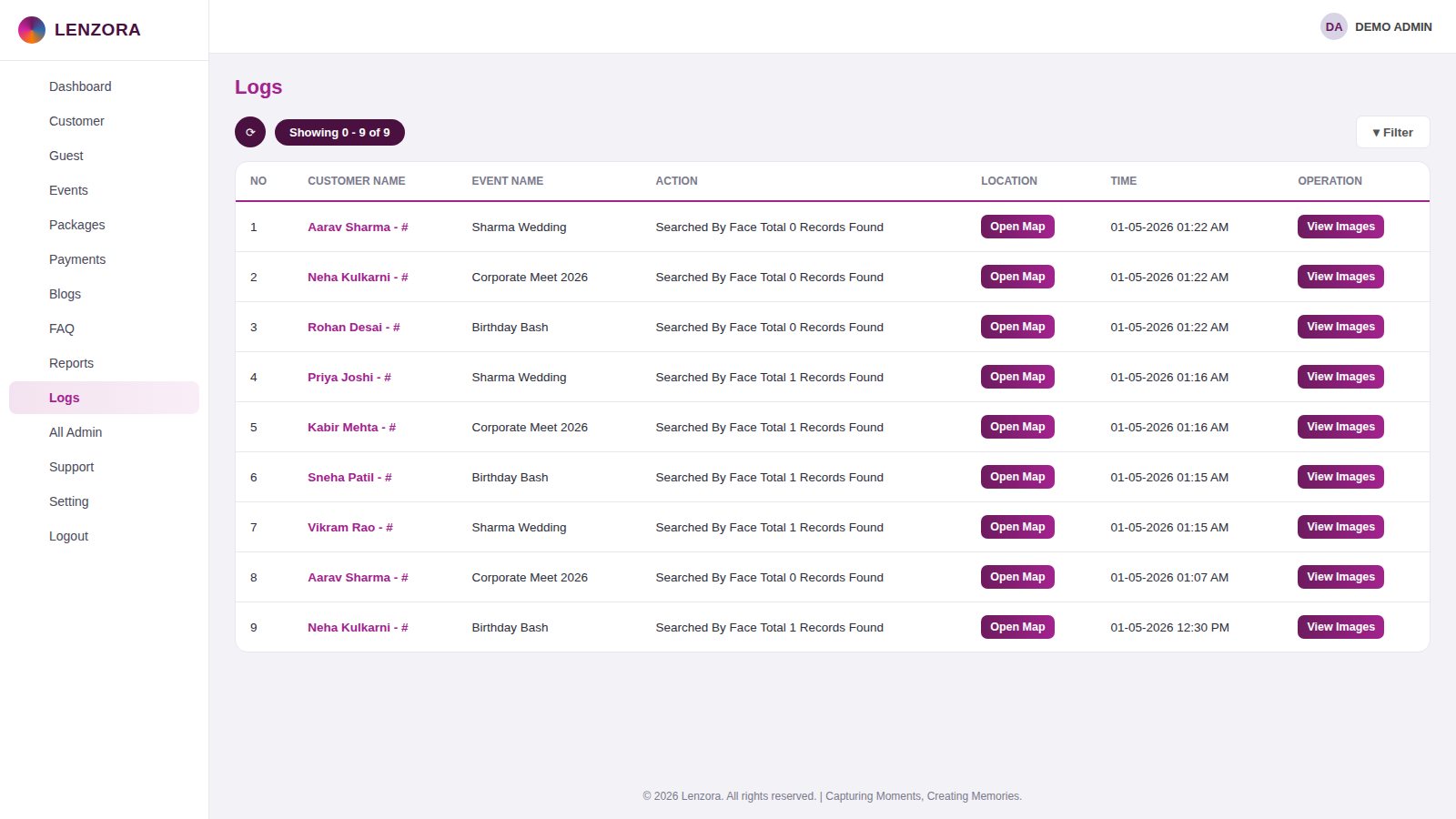This screenshot has height=819, width=1456.
Task: View Images for Sneha Patil
Action: point(1340,477)
